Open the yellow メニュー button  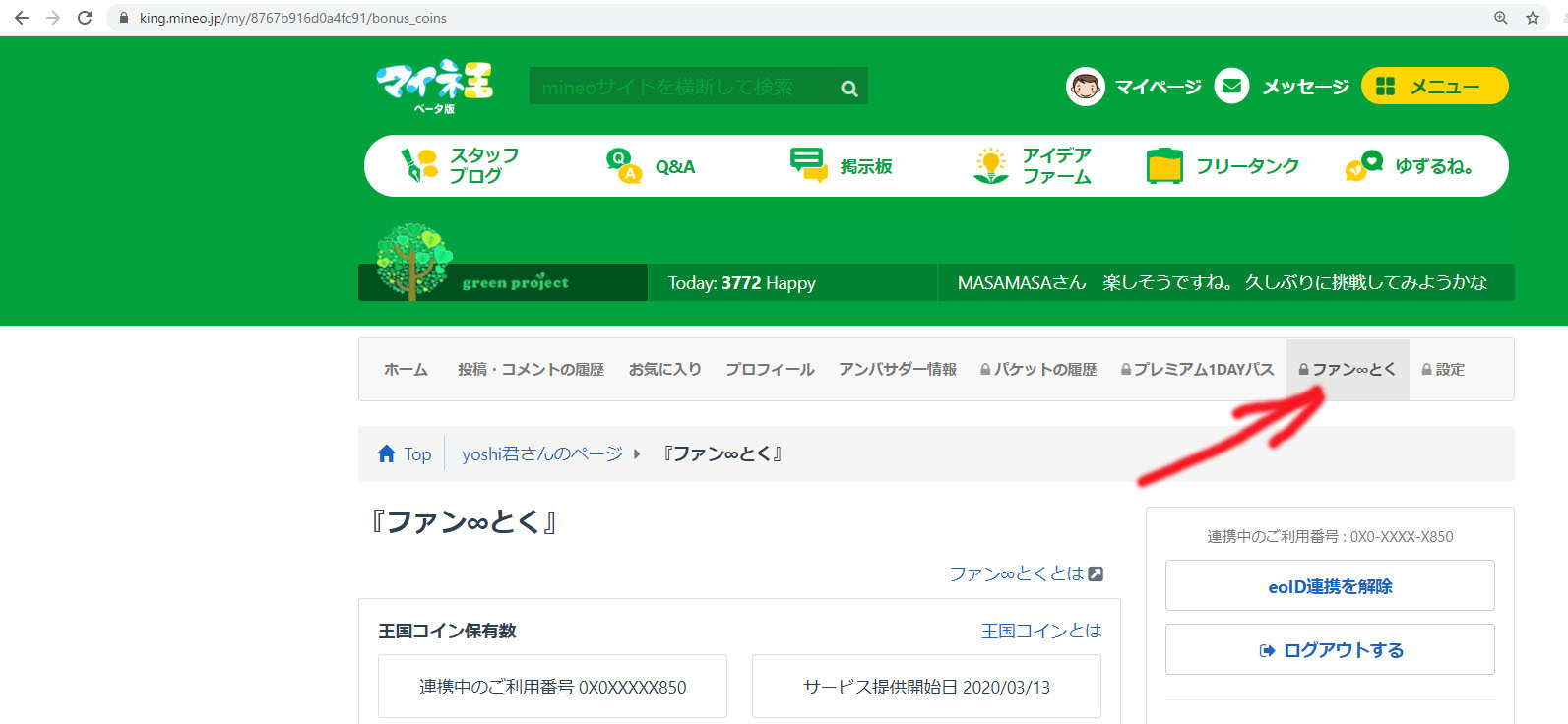tap(1434, 87)
